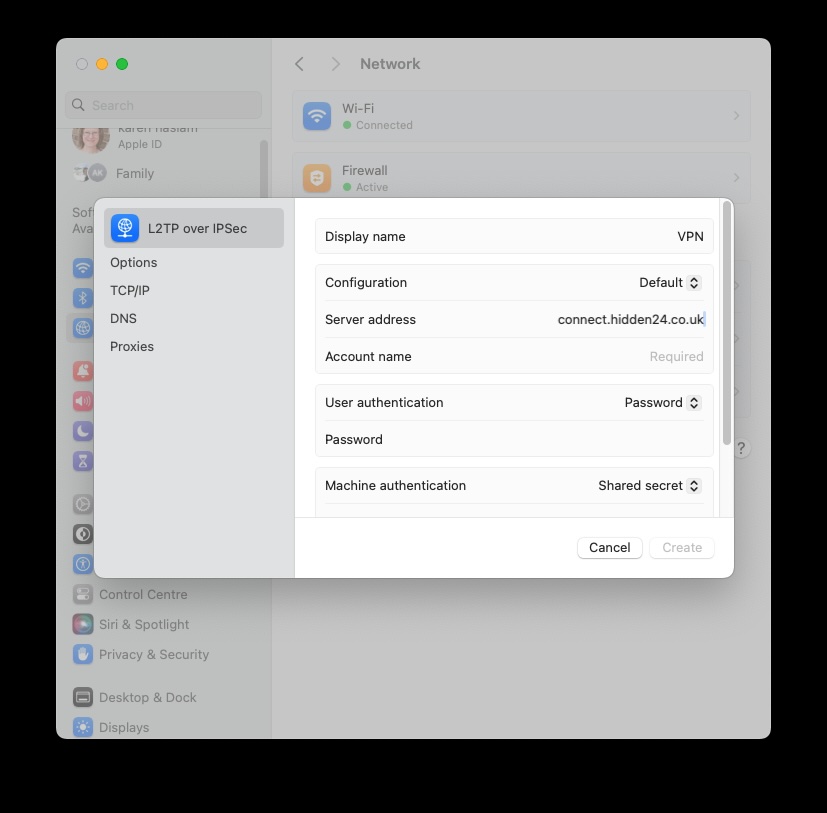Cancel the VPN configuration dialog
This screenshot has height=813, width=827.
click(x=610, y=548)
